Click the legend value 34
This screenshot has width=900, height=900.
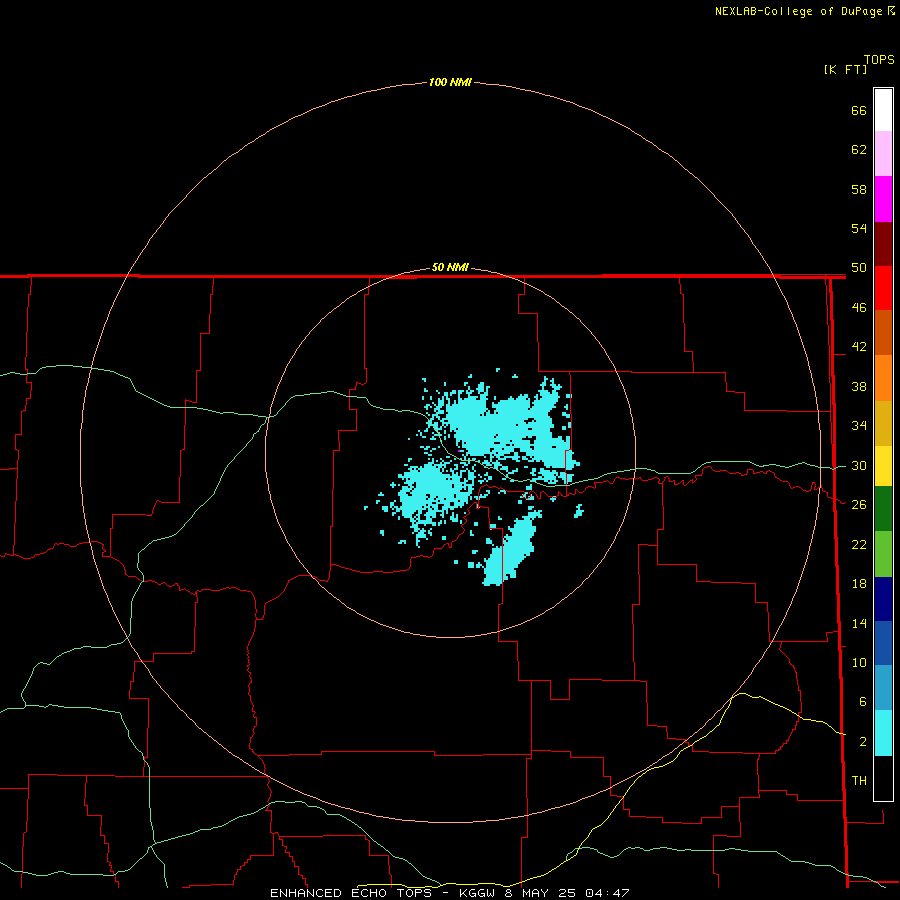click(859, 425)
